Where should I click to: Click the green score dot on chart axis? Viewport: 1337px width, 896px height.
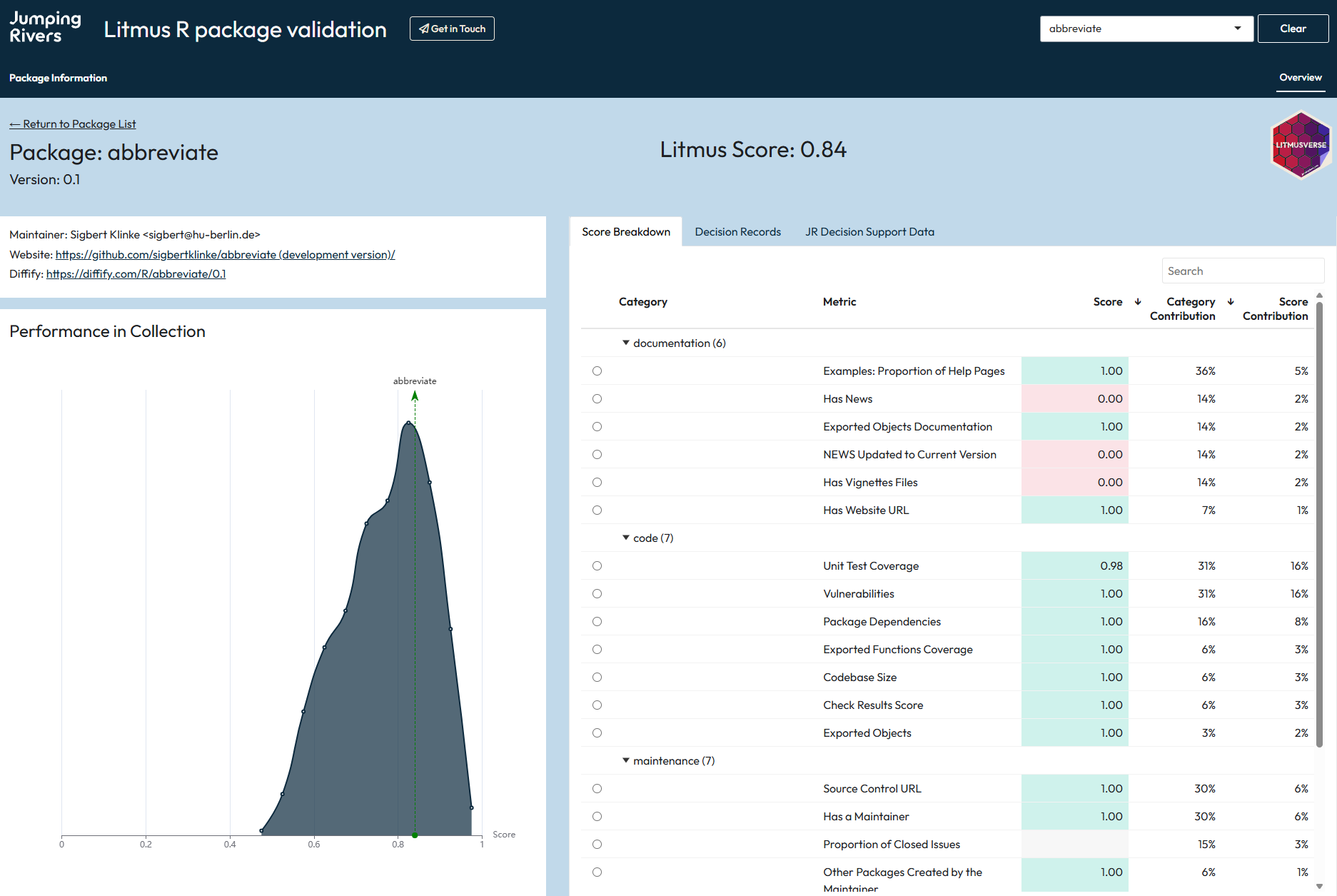click(415, 835)
